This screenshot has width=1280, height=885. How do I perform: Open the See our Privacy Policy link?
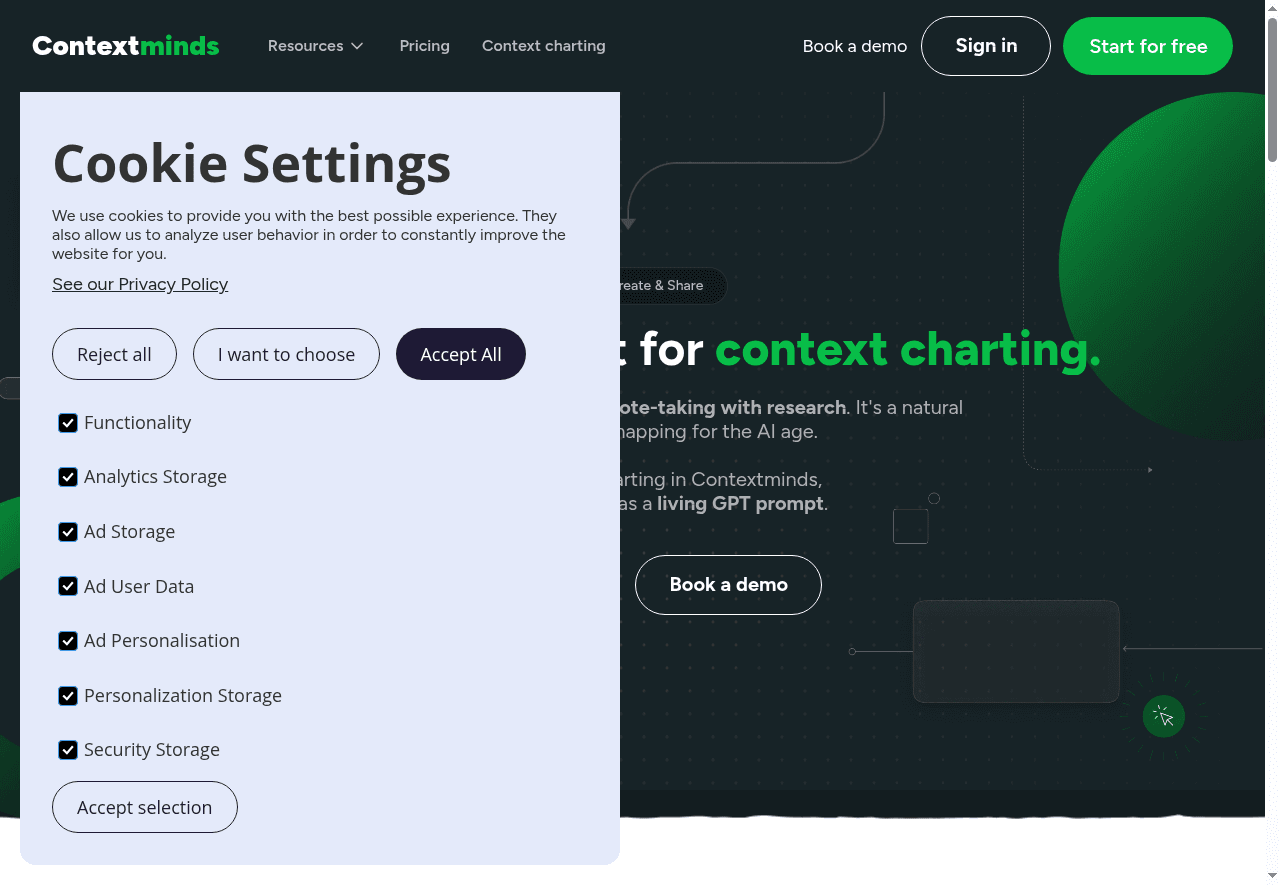tap(140, 284)
